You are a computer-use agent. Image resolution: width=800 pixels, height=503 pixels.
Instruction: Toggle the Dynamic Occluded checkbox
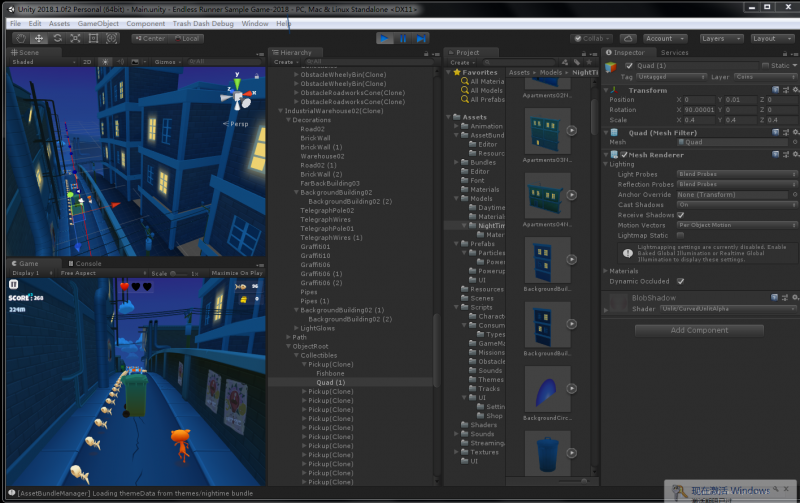click(x=681, y=282)
